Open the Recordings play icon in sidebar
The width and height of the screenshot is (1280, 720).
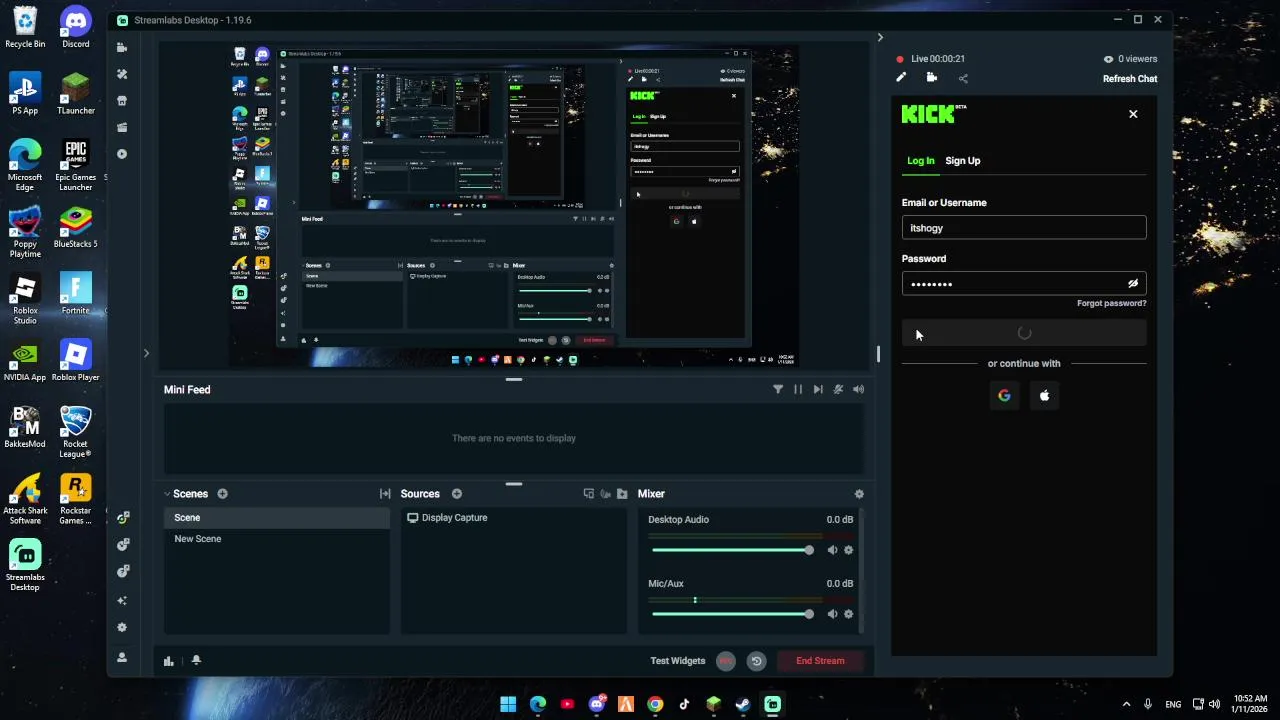point(122,154)
